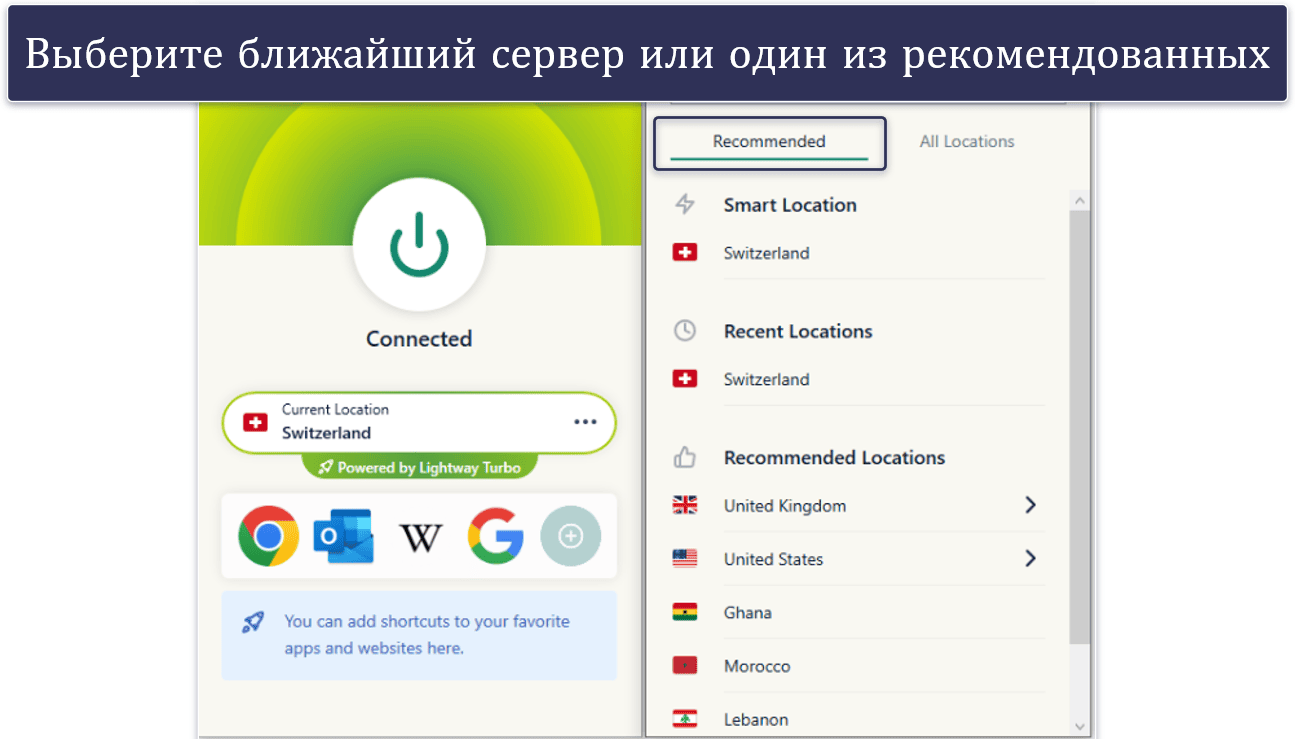1295x739 pixels.
Task: Expand United Kingdom server list chevron
Action: pos(1030,505)
